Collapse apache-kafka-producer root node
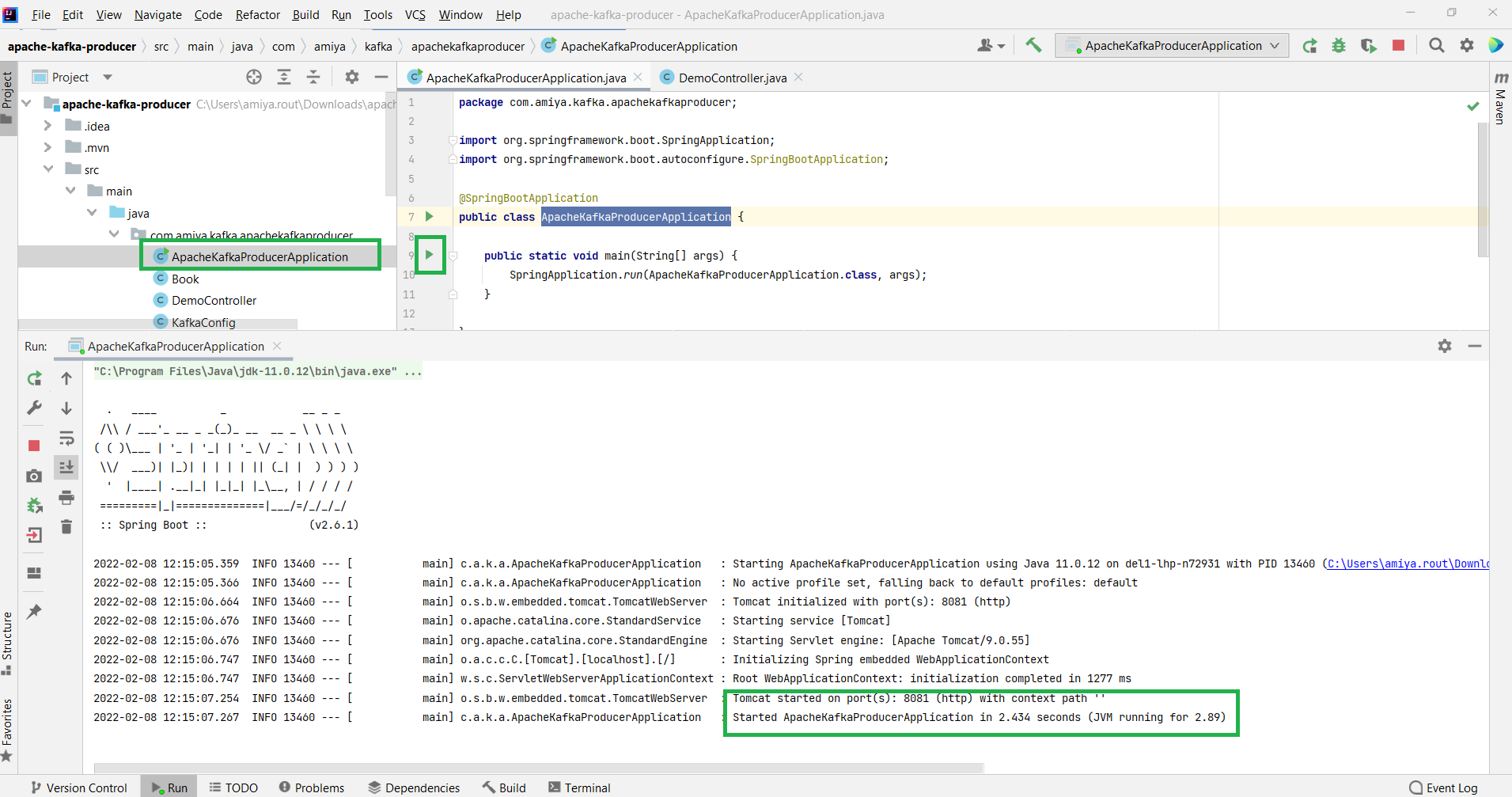 point(27,104)
